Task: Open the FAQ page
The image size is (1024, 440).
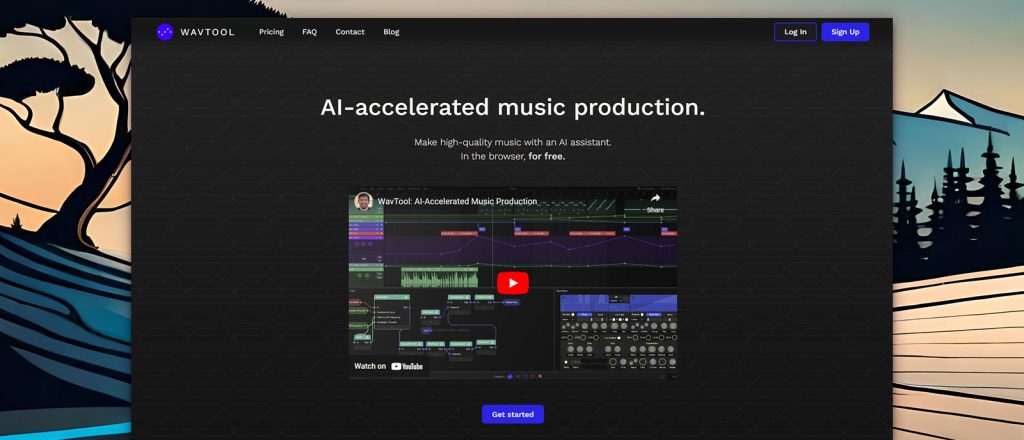Action: pos(310,32)
